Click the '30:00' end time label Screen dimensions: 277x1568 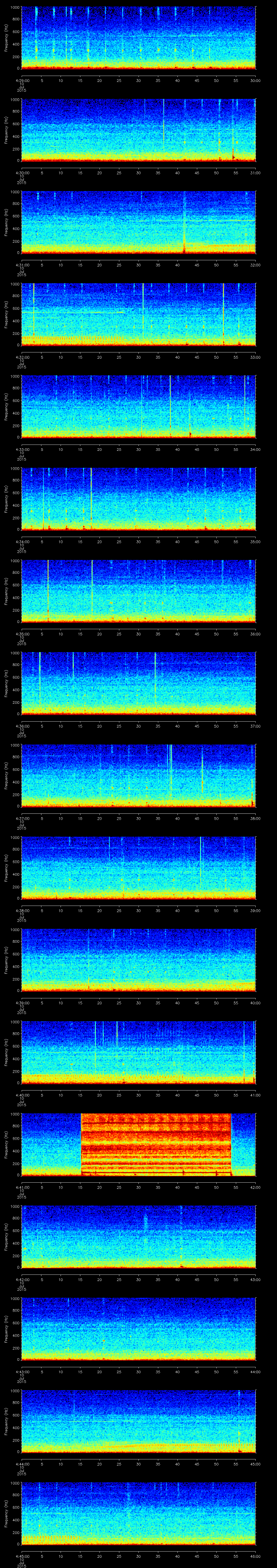(255, 80)
